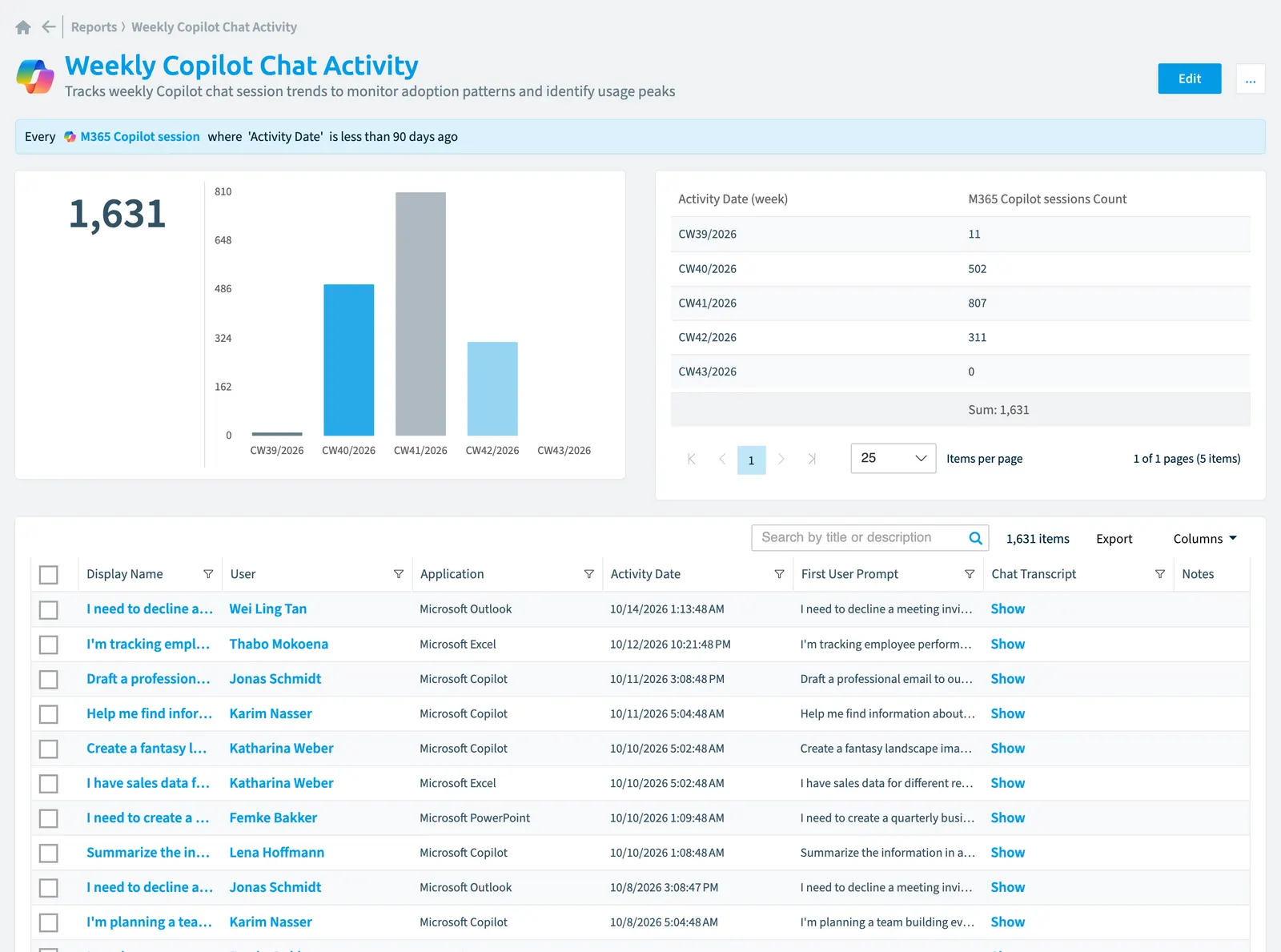The height and width of the screenshot is (952, 1281).
Task: Open 'I'm tracking empl…' session link
Action: coord(148,645)
